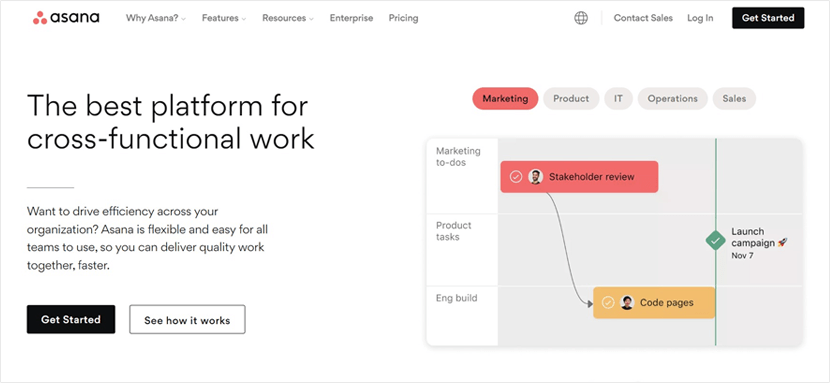Open the Stakeholder review task card
This screenshot has height=383, width=830.
pos(579,177)
